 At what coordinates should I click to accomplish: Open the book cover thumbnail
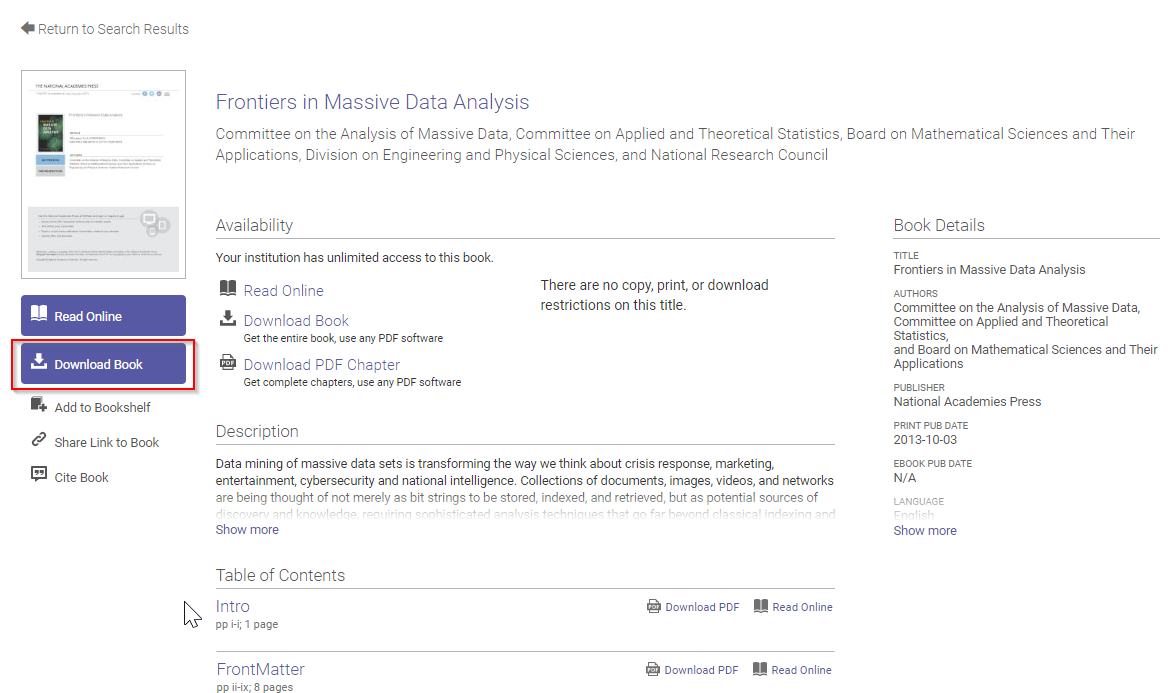click(x=103, y=174)
